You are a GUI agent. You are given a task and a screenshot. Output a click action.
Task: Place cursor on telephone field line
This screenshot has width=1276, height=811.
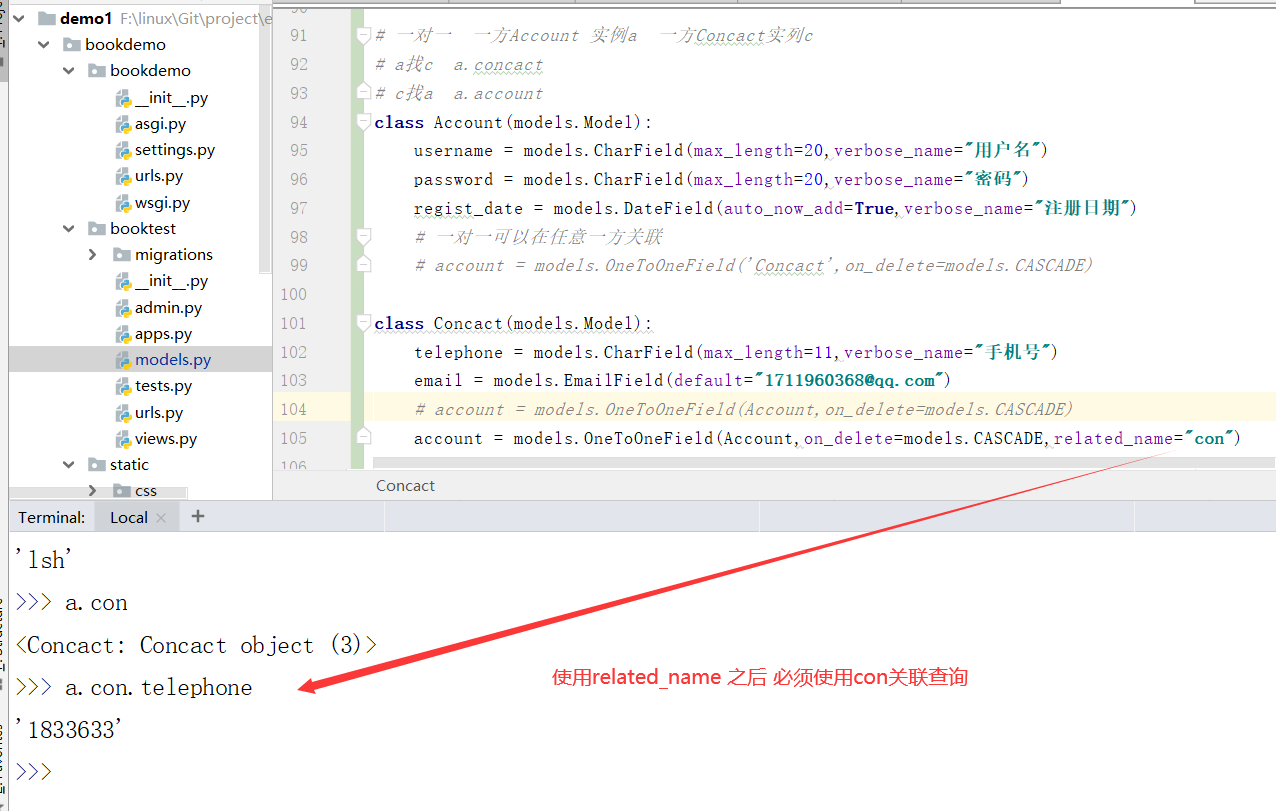pos(736,352)
